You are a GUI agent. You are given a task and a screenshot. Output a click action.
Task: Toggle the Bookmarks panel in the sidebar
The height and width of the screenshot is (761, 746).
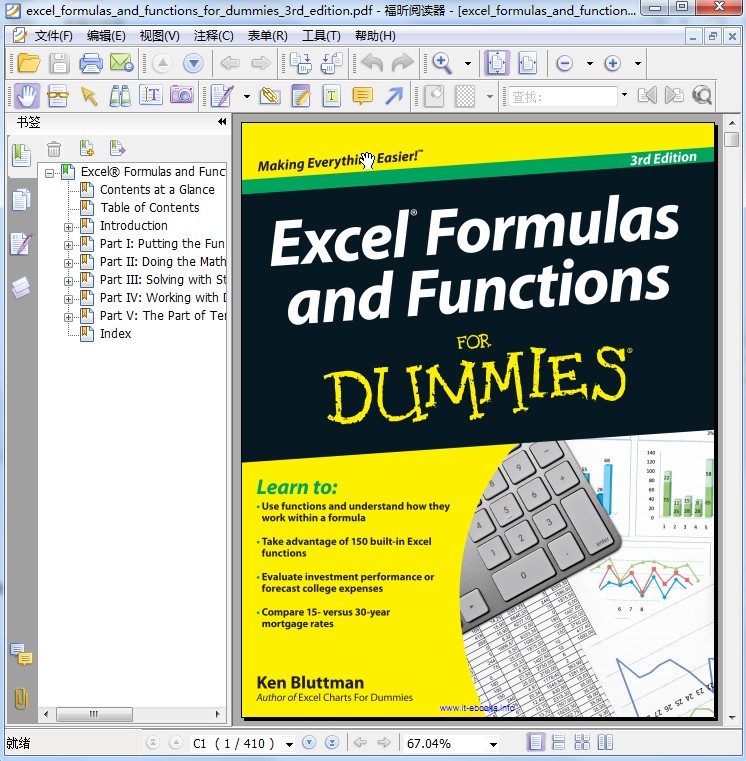[x=21, y=155]
